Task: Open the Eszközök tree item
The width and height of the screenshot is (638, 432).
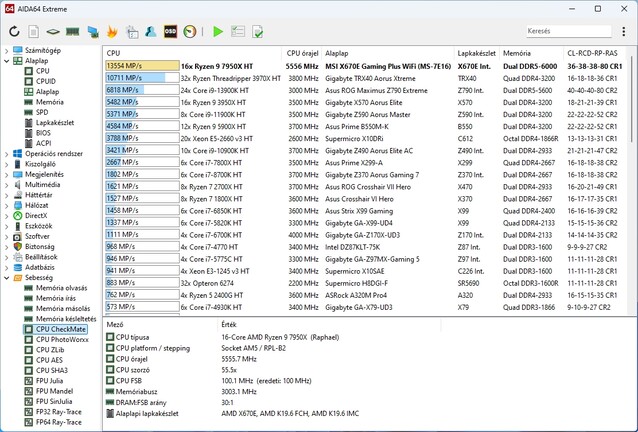Action: pos(39,226)
